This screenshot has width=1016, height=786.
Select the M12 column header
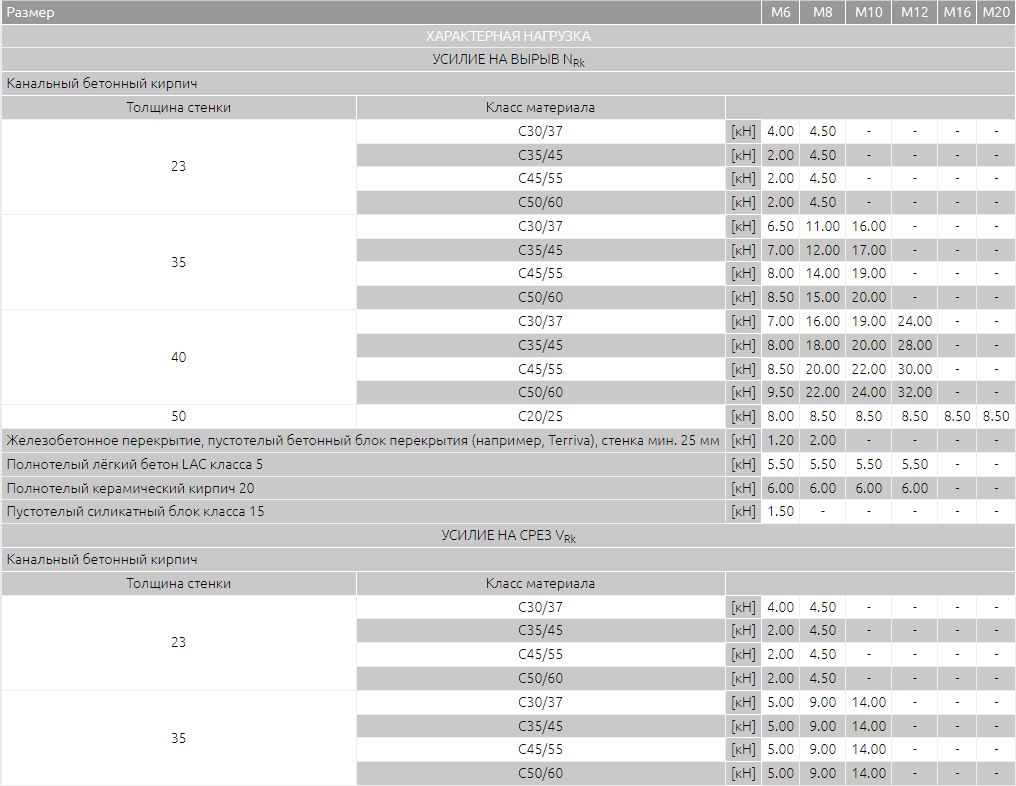click(914, 12)
